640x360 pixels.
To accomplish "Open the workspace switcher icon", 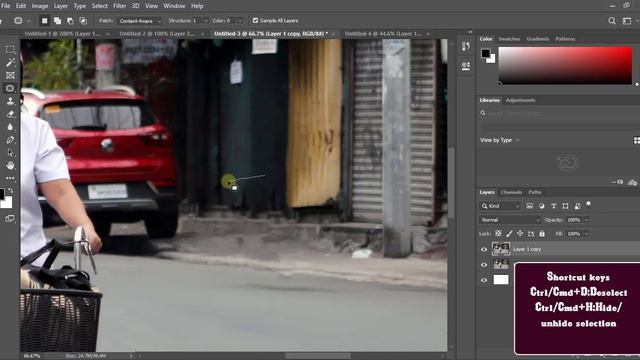I will point(627,21).
